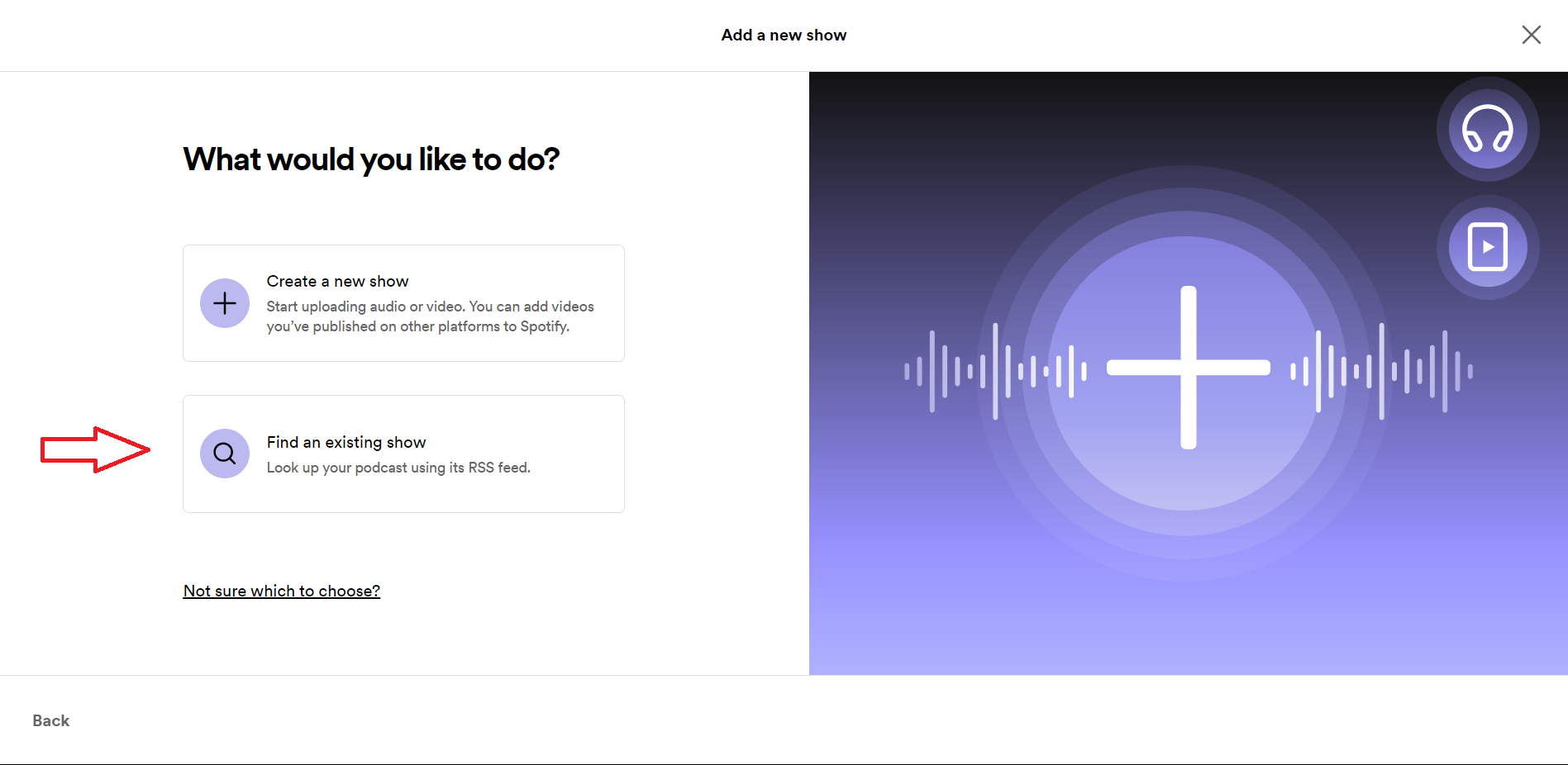This screenshot has width=1568, height=765.
Task: Click the red arrow annotation
Action: [96, 450]
